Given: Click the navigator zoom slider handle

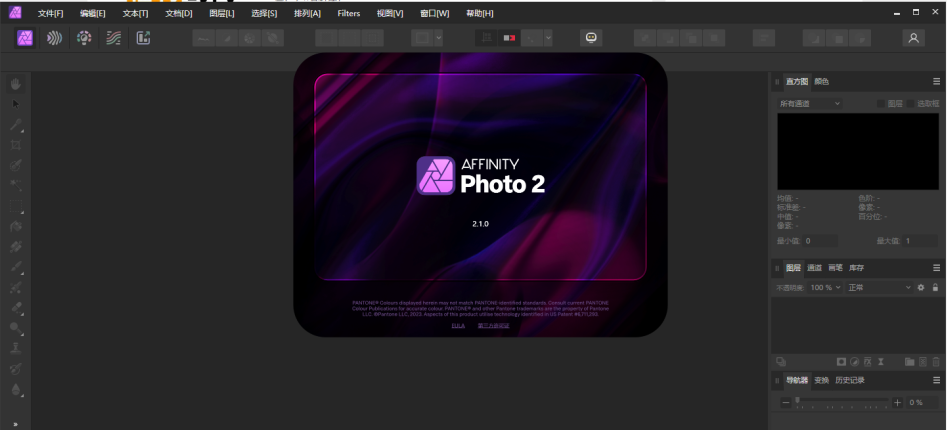Looking at the screenshot, I should [797, 400].
